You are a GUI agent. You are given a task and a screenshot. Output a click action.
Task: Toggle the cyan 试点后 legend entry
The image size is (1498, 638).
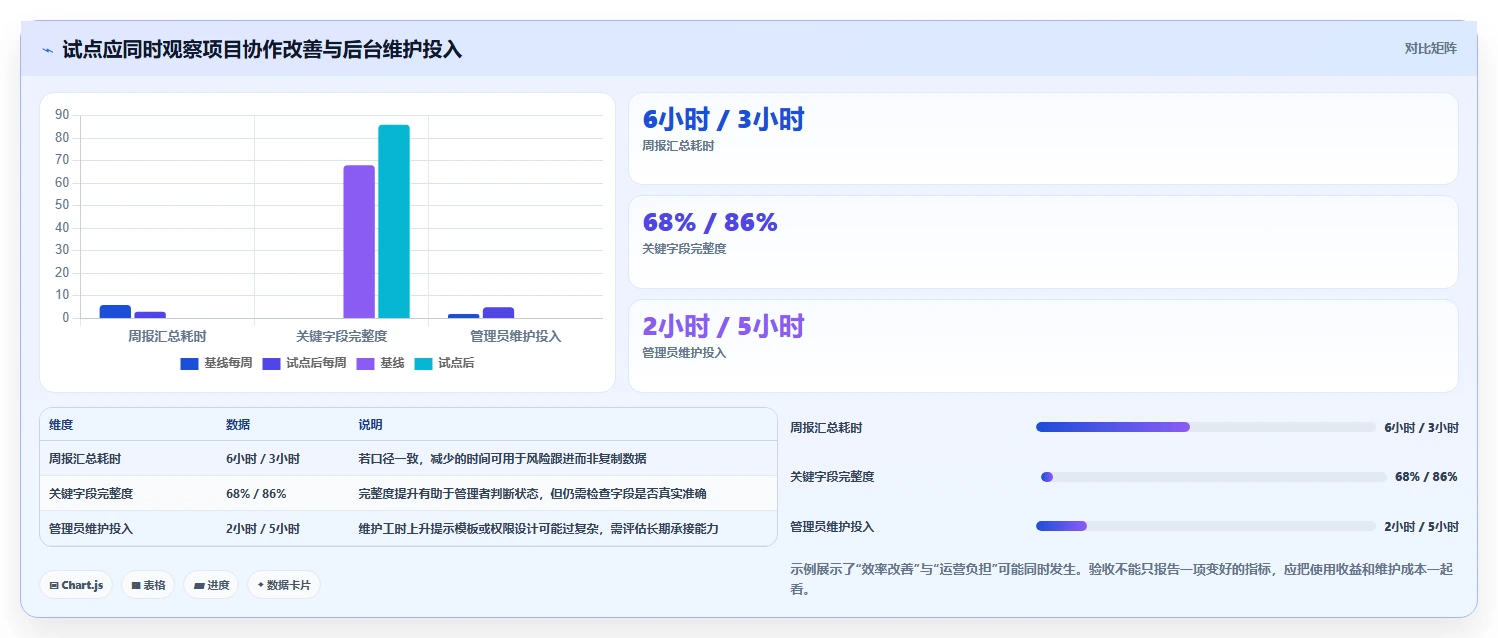click(x=444, y=363)
